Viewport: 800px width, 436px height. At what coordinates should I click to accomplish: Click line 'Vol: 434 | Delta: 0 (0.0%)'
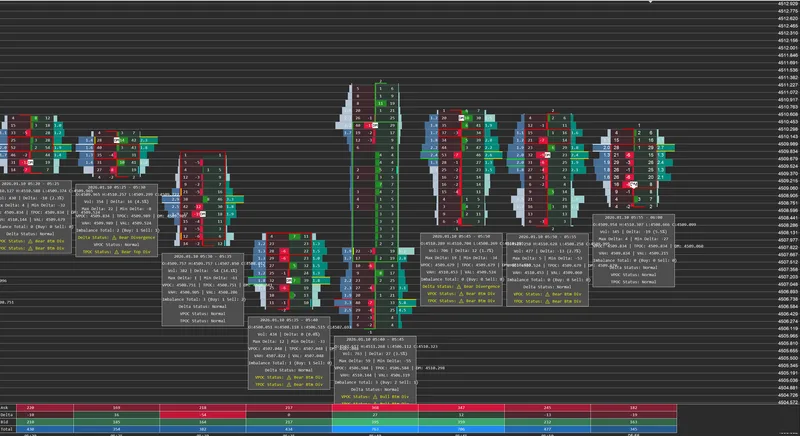289,334
